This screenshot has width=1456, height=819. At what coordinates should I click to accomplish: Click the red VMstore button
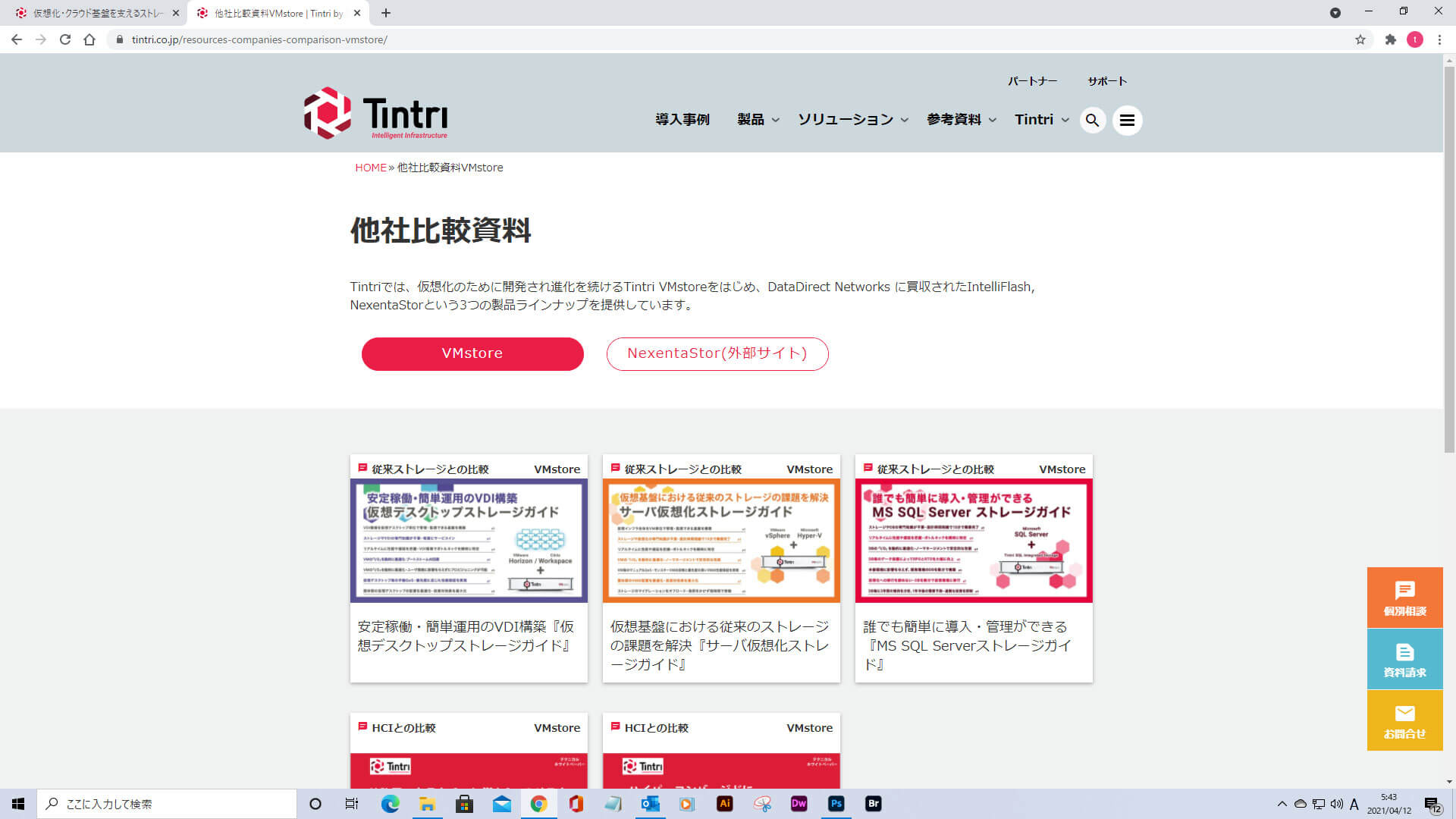coord(472,353)
